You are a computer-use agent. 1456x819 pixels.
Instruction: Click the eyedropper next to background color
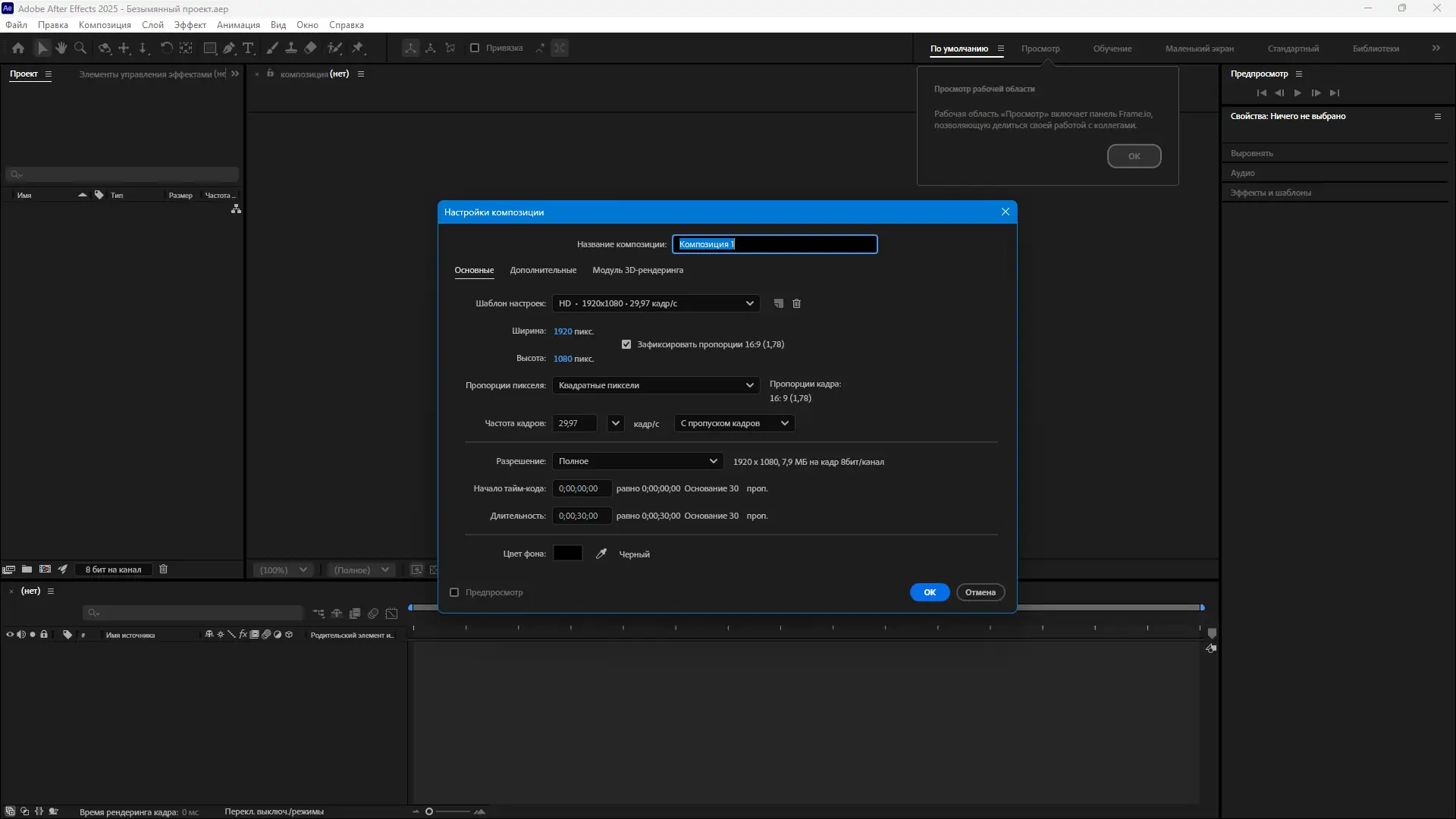tap(601, 554)
